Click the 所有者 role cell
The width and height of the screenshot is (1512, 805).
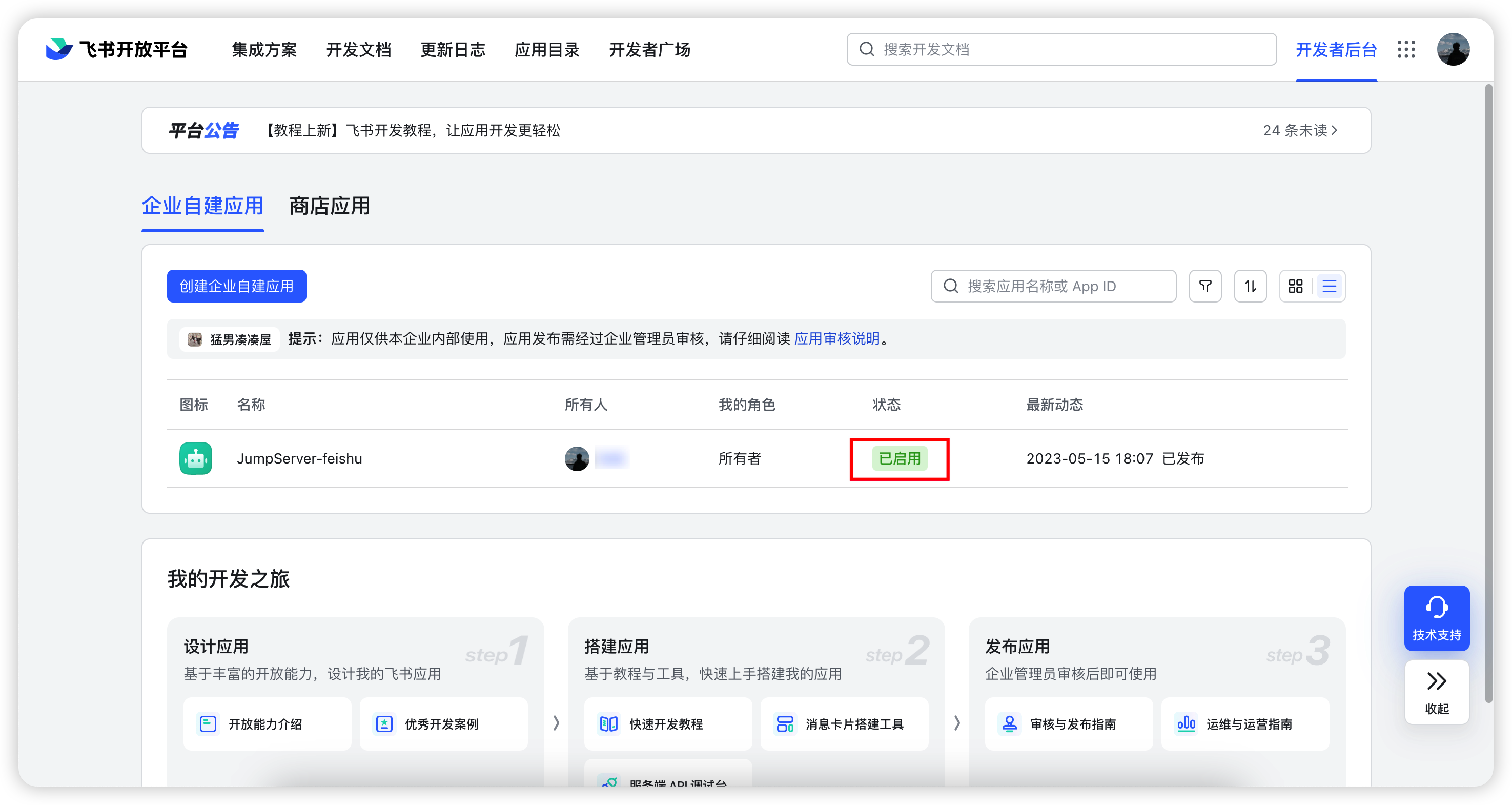[x=740, y=458]
